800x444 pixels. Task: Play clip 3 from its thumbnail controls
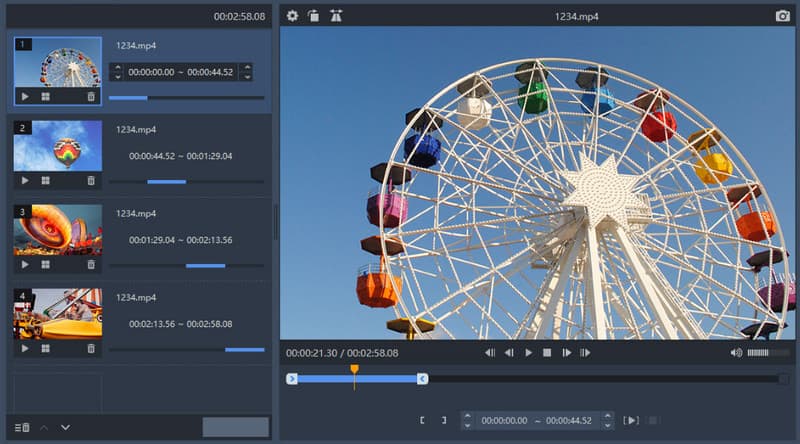click(x=25, y=265)
